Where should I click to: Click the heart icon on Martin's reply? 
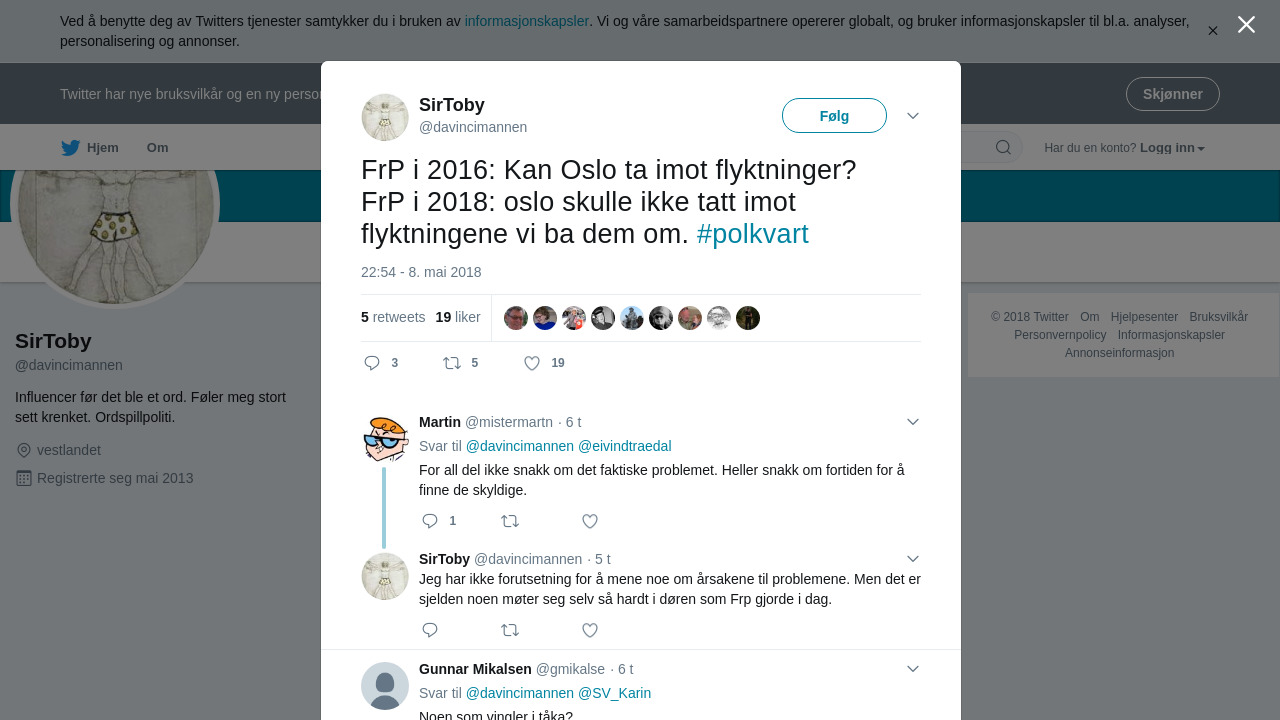pos(590,521)
